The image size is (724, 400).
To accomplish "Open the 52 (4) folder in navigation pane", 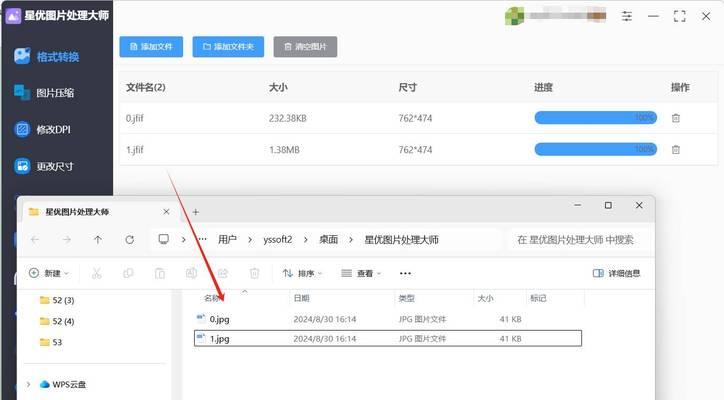I will (57, 321).
